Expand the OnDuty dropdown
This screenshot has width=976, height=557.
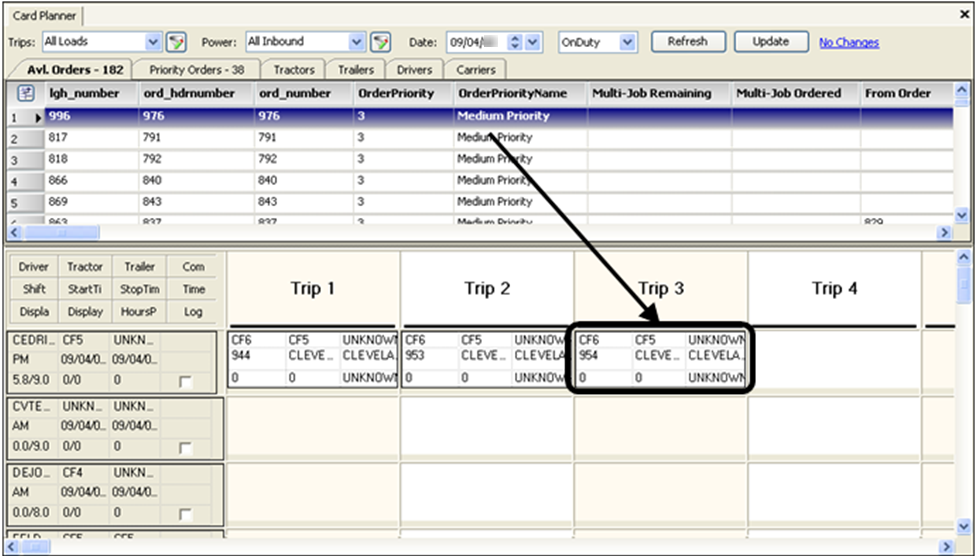(627, 42)
